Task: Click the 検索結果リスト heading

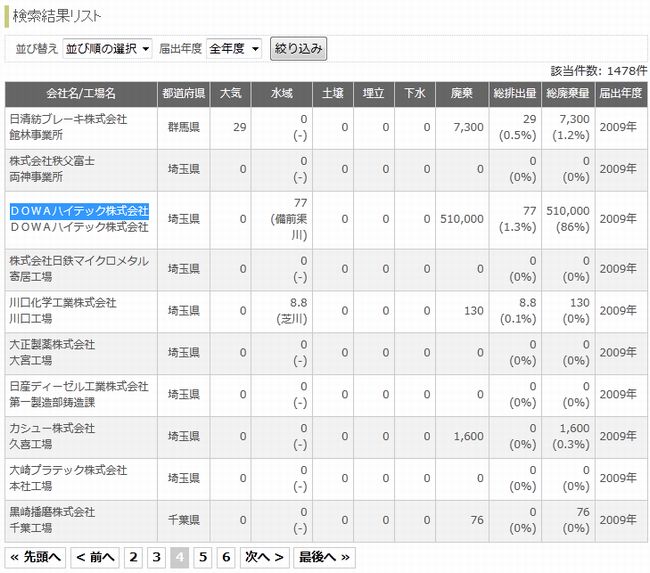Action: [x=57, y=16]
